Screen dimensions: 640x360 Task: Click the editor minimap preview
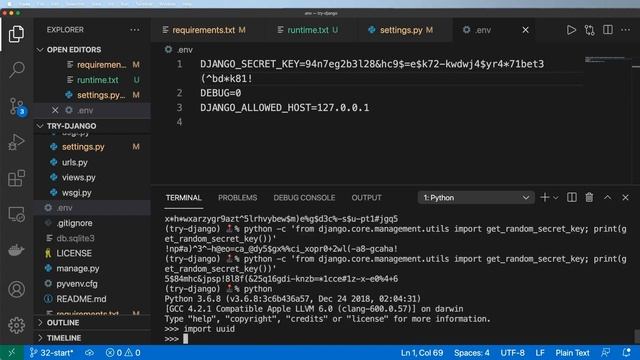click(x=605, y=60)
